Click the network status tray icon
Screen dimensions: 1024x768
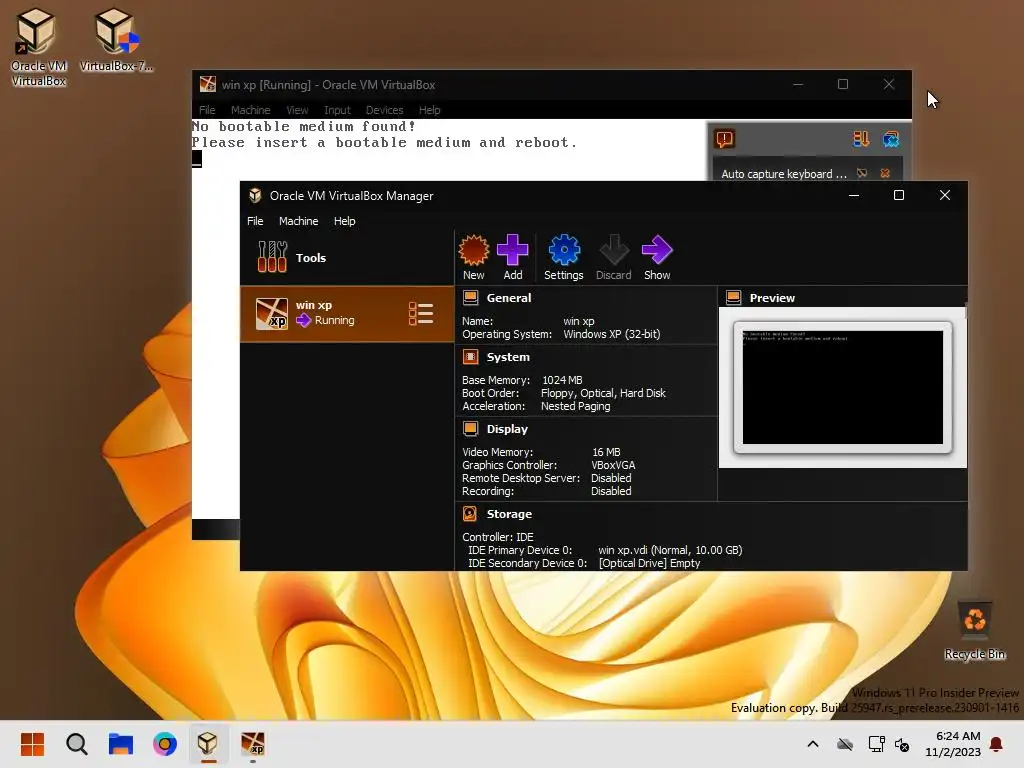point(876,744)
